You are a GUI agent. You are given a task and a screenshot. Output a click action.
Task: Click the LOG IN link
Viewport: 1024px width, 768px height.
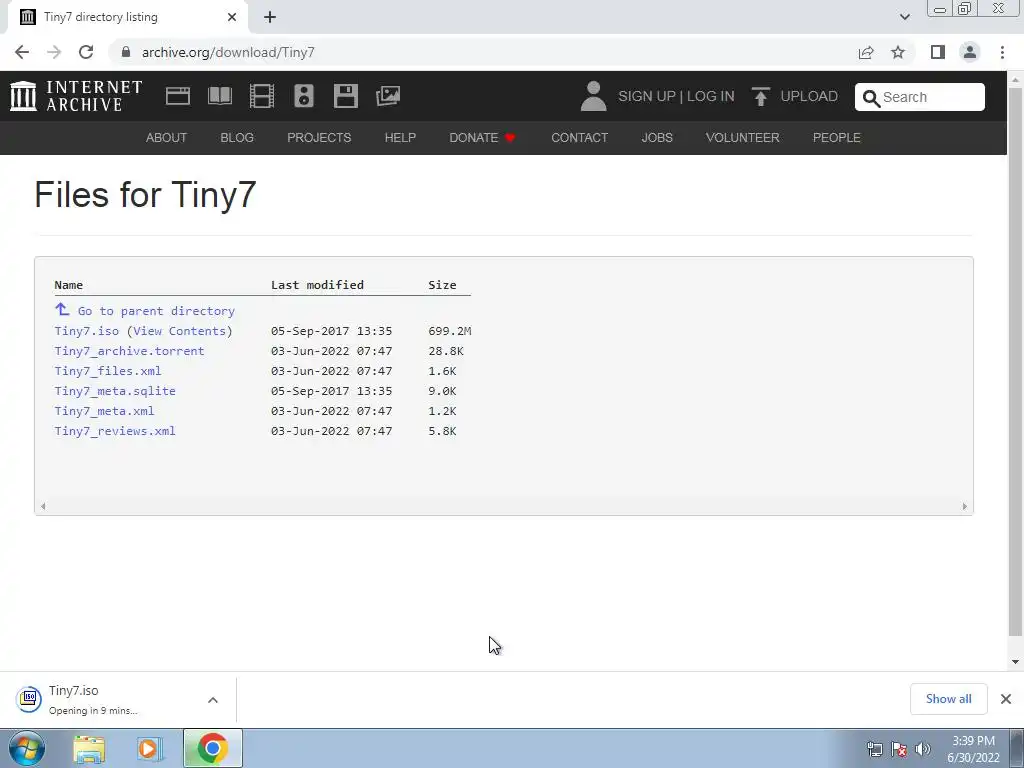coord(711,97)
